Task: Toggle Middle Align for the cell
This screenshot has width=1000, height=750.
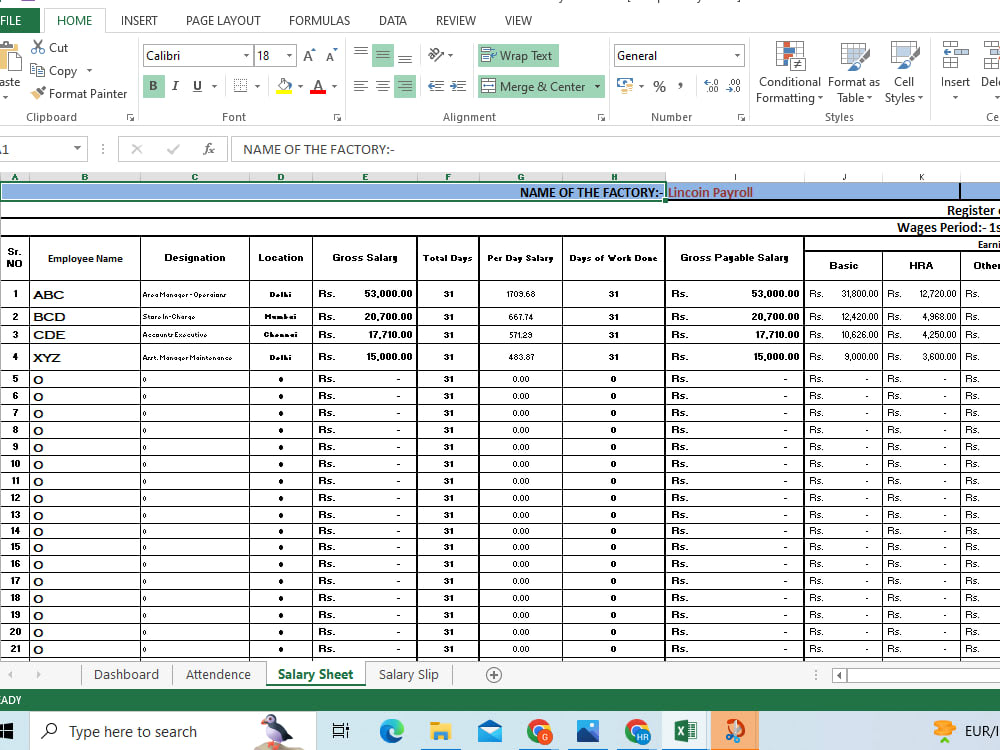Action: tap(383, 55)
